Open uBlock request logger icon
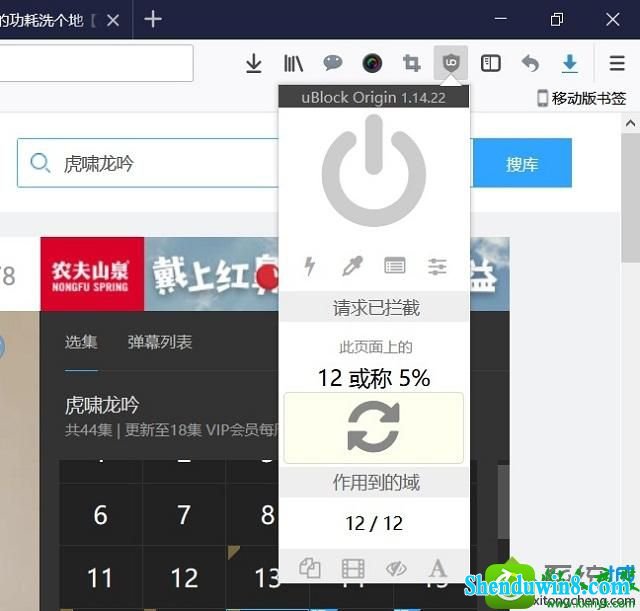Viewport: 640px width, 611px height. 395,266
